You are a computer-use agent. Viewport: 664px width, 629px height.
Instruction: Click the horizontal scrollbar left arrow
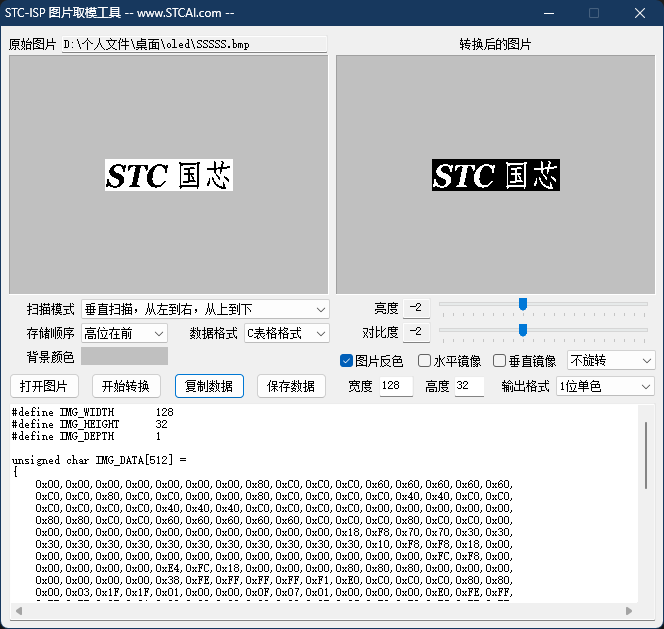19,611
